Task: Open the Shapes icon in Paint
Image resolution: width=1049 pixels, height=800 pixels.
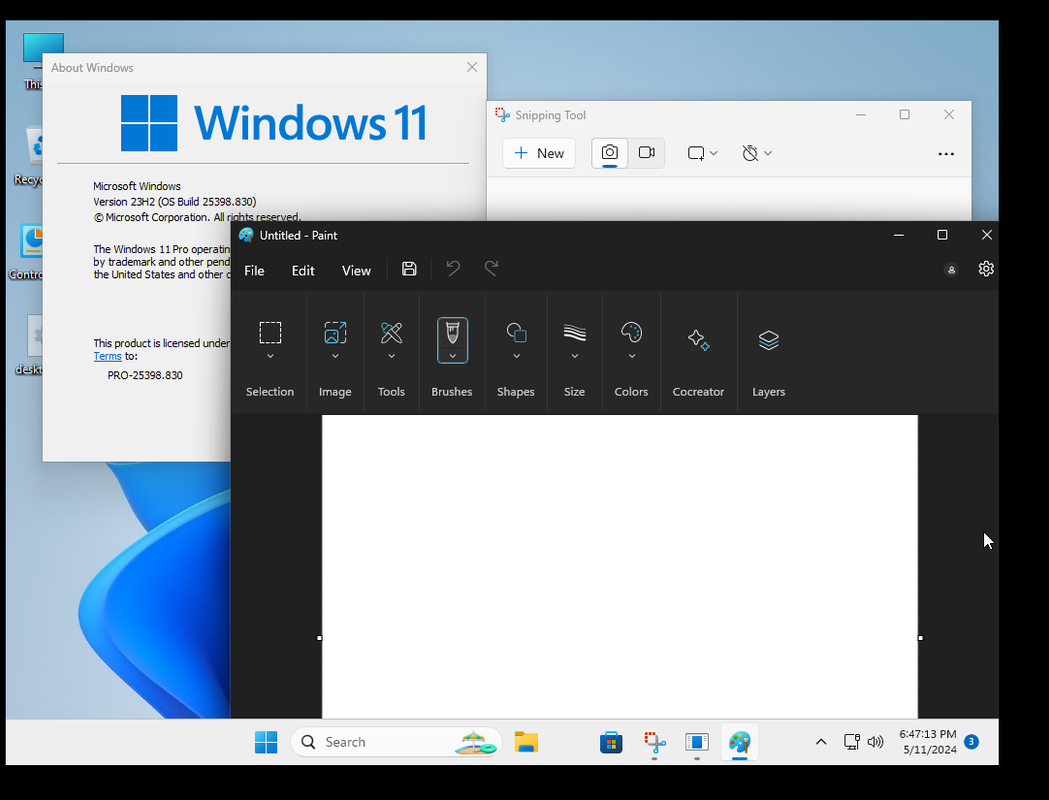Action: pyautogui.click(x=516, y=332)
